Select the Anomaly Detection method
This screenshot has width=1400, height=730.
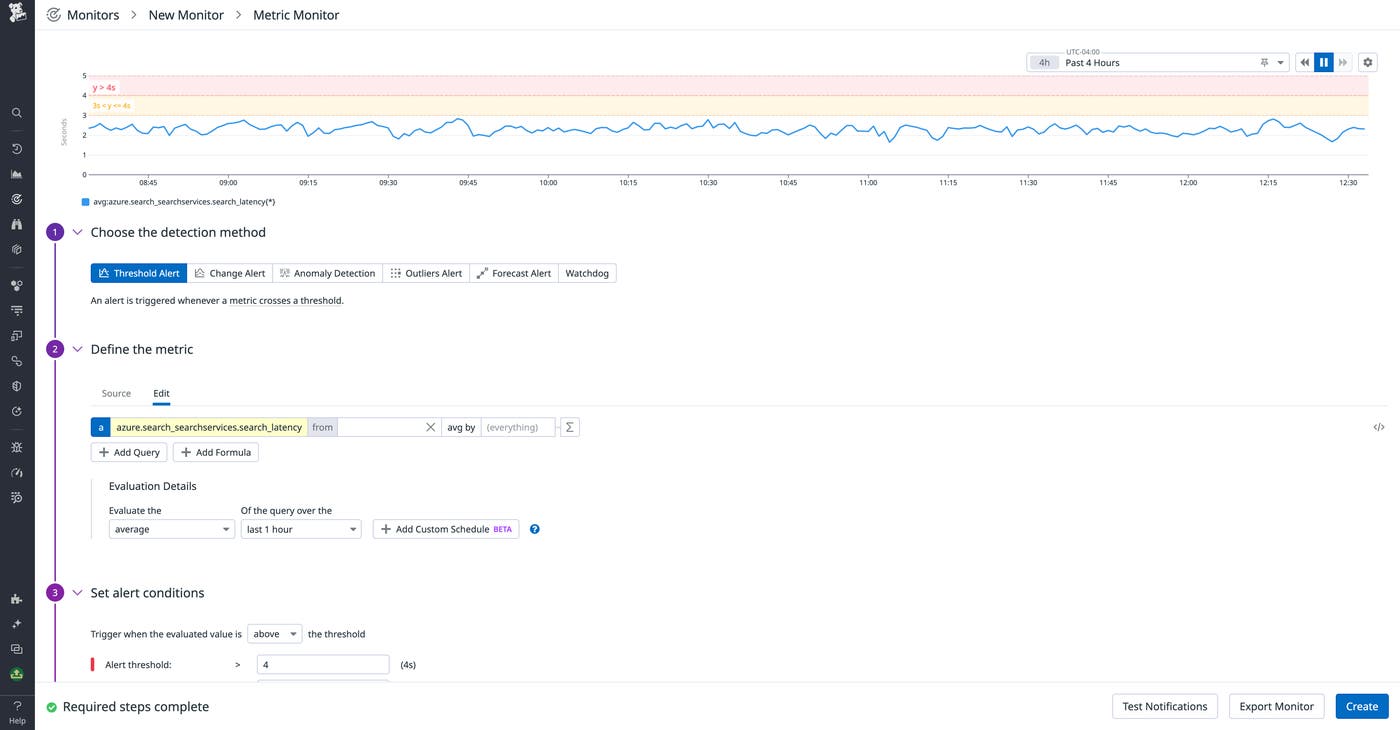click(327, 272)
